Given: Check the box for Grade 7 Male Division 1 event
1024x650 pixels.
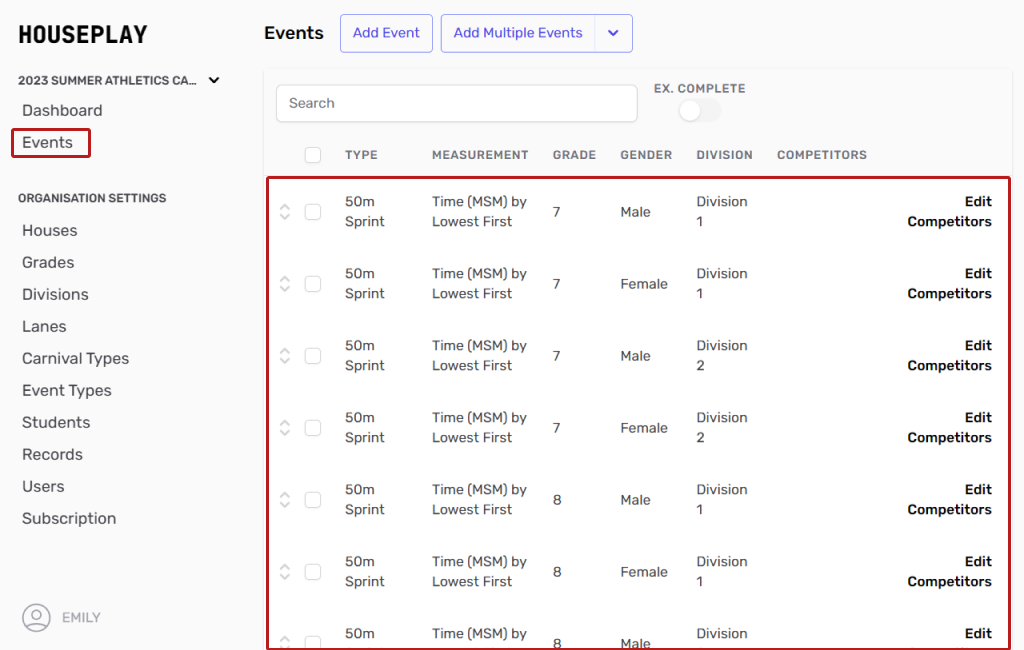Looking at the screenshot, I should 313,212.
